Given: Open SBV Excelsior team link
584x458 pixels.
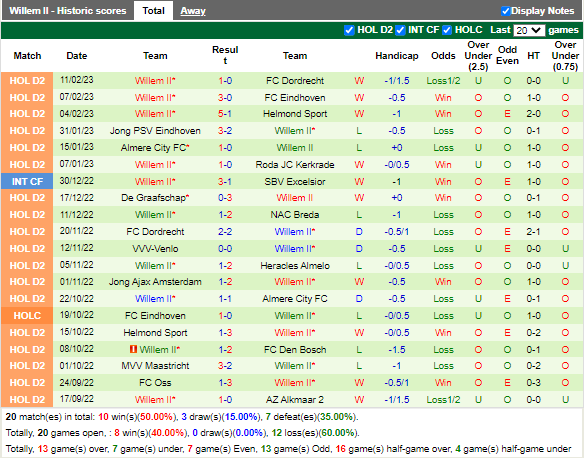Looking at the screenshot, I should click(295, 181).
